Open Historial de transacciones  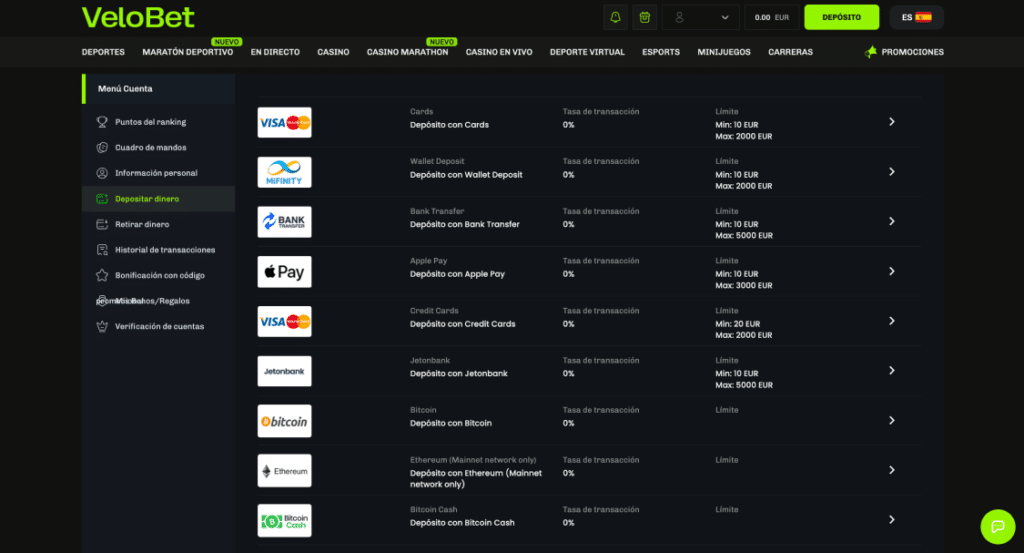click(x=165, y=250)
